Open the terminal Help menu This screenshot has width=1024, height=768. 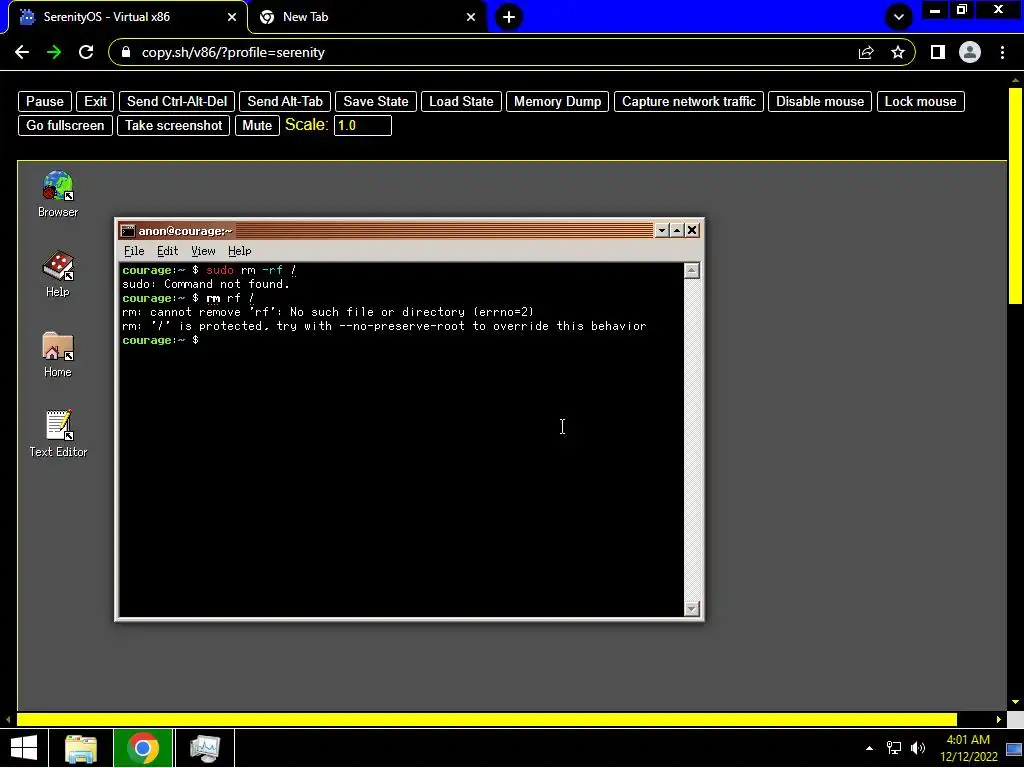point(240,251)
